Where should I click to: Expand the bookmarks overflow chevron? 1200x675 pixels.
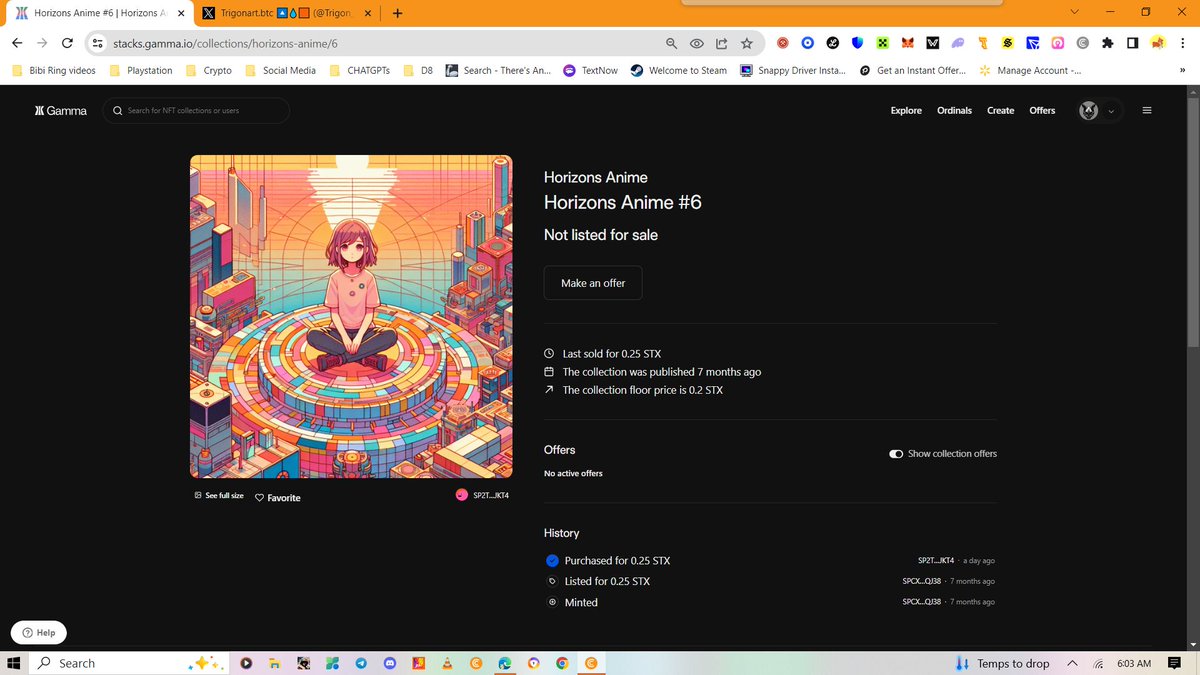pos(1182,70)
